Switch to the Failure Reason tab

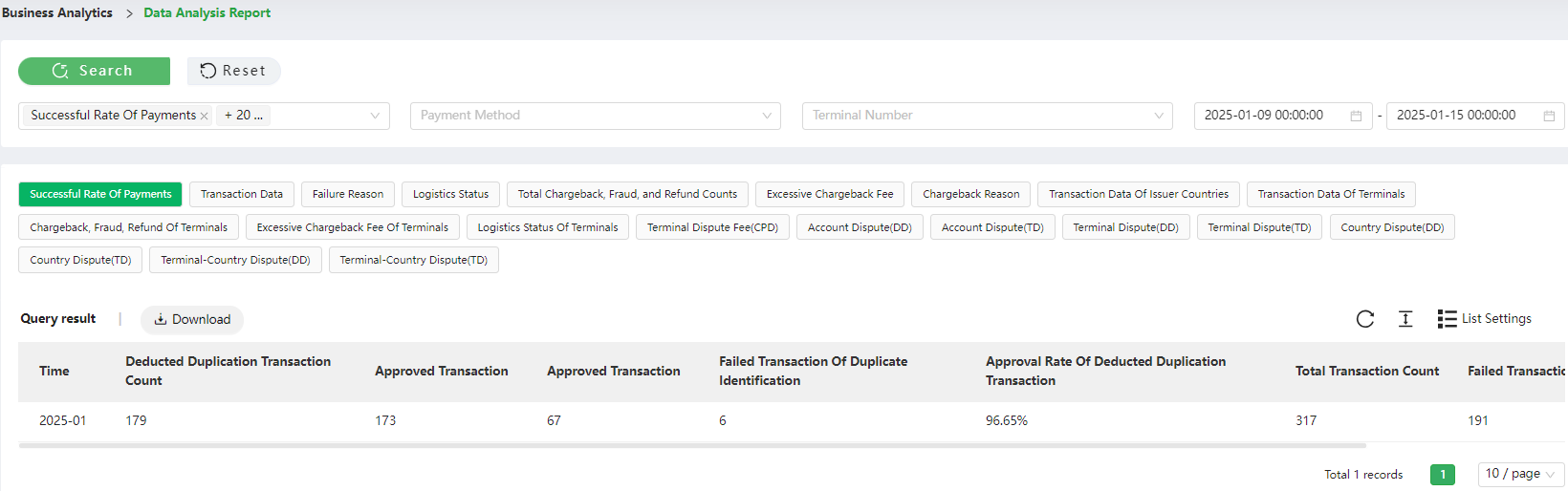pos(348,194)
